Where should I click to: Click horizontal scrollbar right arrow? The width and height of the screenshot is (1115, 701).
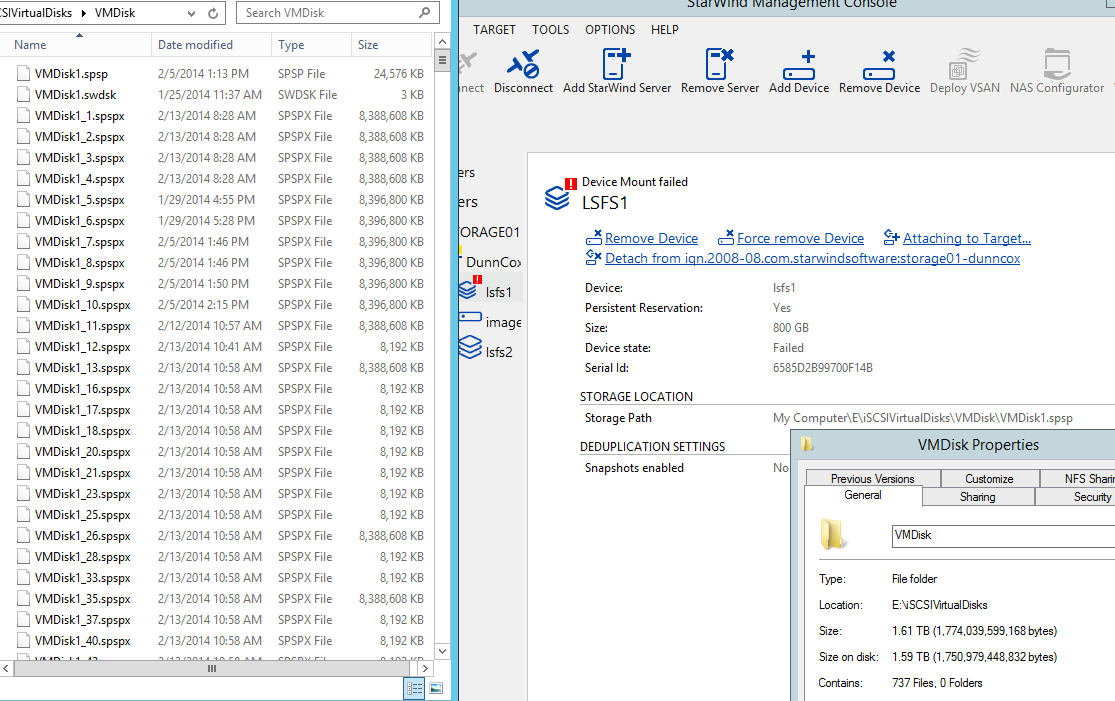425,668
